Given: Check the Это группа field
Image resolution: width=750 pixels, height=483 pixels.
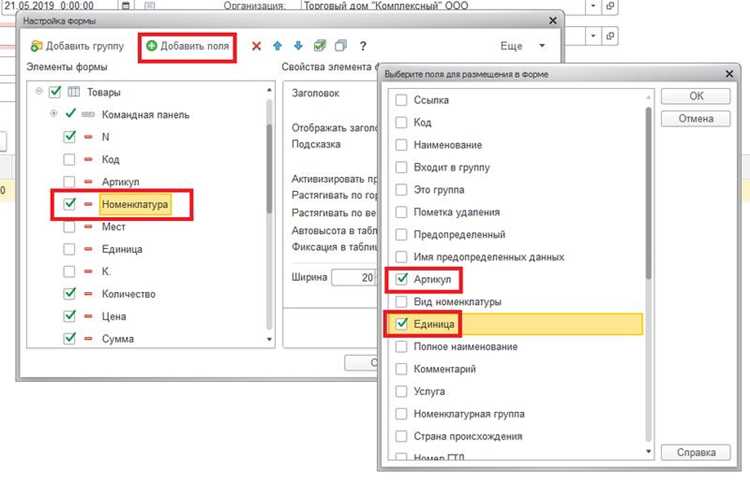Looking at the screenshot, I should point(401,190).
